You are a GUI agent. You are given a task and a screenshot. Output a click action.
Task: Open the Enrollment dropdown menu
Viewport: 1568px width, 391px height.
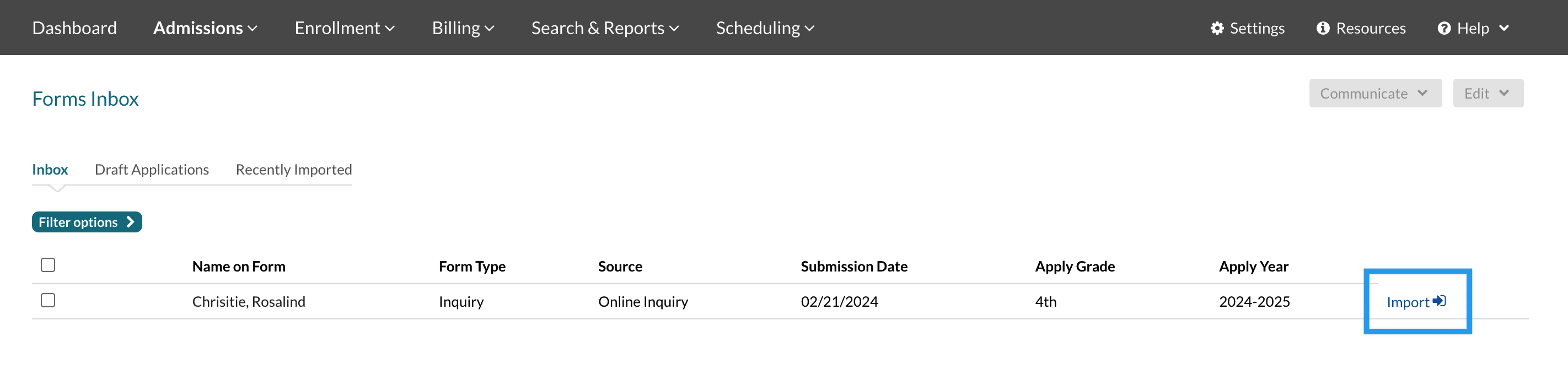(x=345, y=28)
